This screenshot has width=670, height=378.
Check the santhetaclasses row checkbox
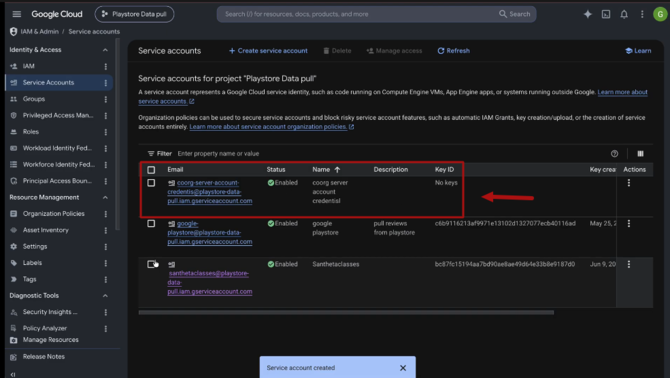click(x=151, y=264)
